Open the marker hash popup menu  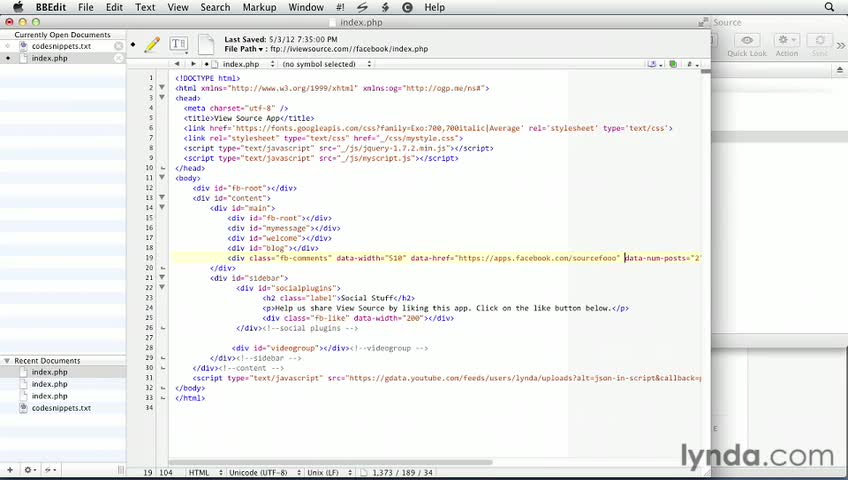click(x=692, y=64)
